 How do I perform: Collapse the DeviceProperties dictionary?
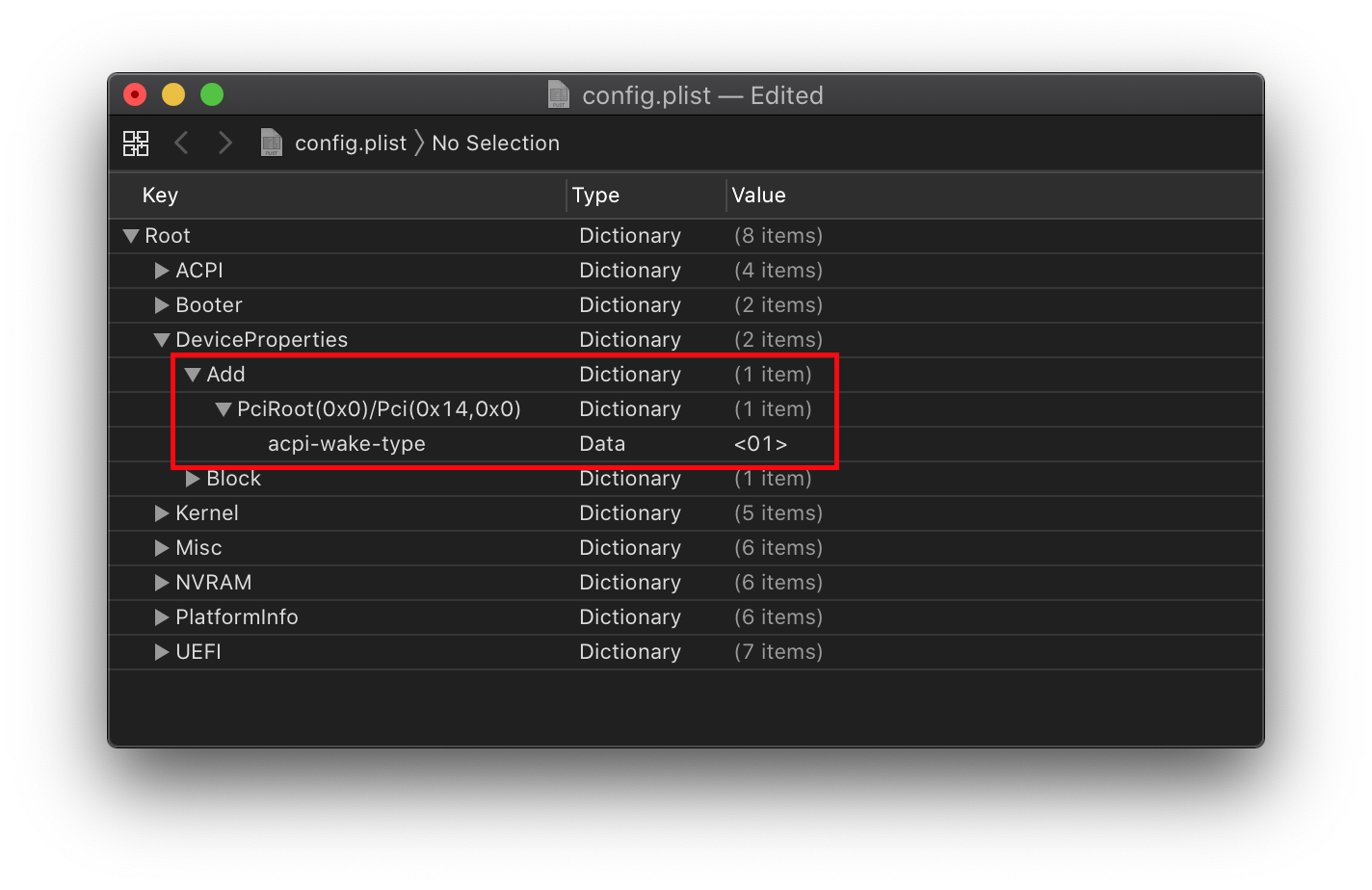(x=162, y=340)
